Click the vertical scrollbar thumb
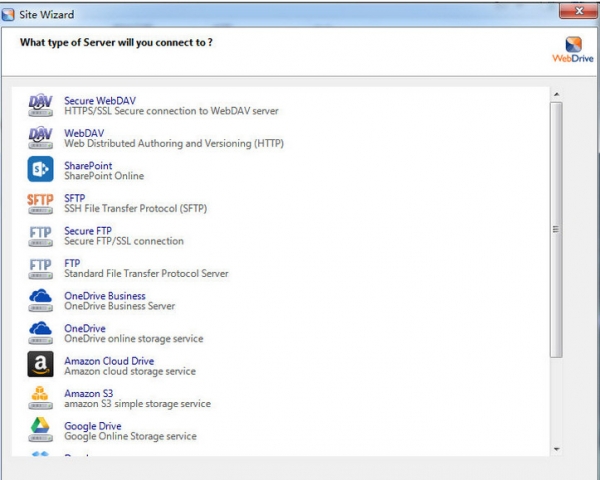This screenshot has width=600, height=480. click(x=556, y=230)
